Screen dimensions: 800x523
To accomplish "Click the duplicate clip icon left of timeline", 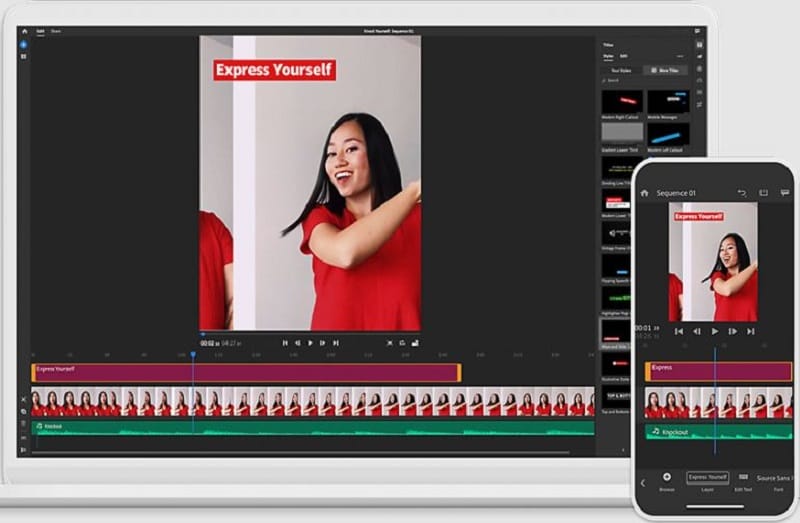I will 23,412.
